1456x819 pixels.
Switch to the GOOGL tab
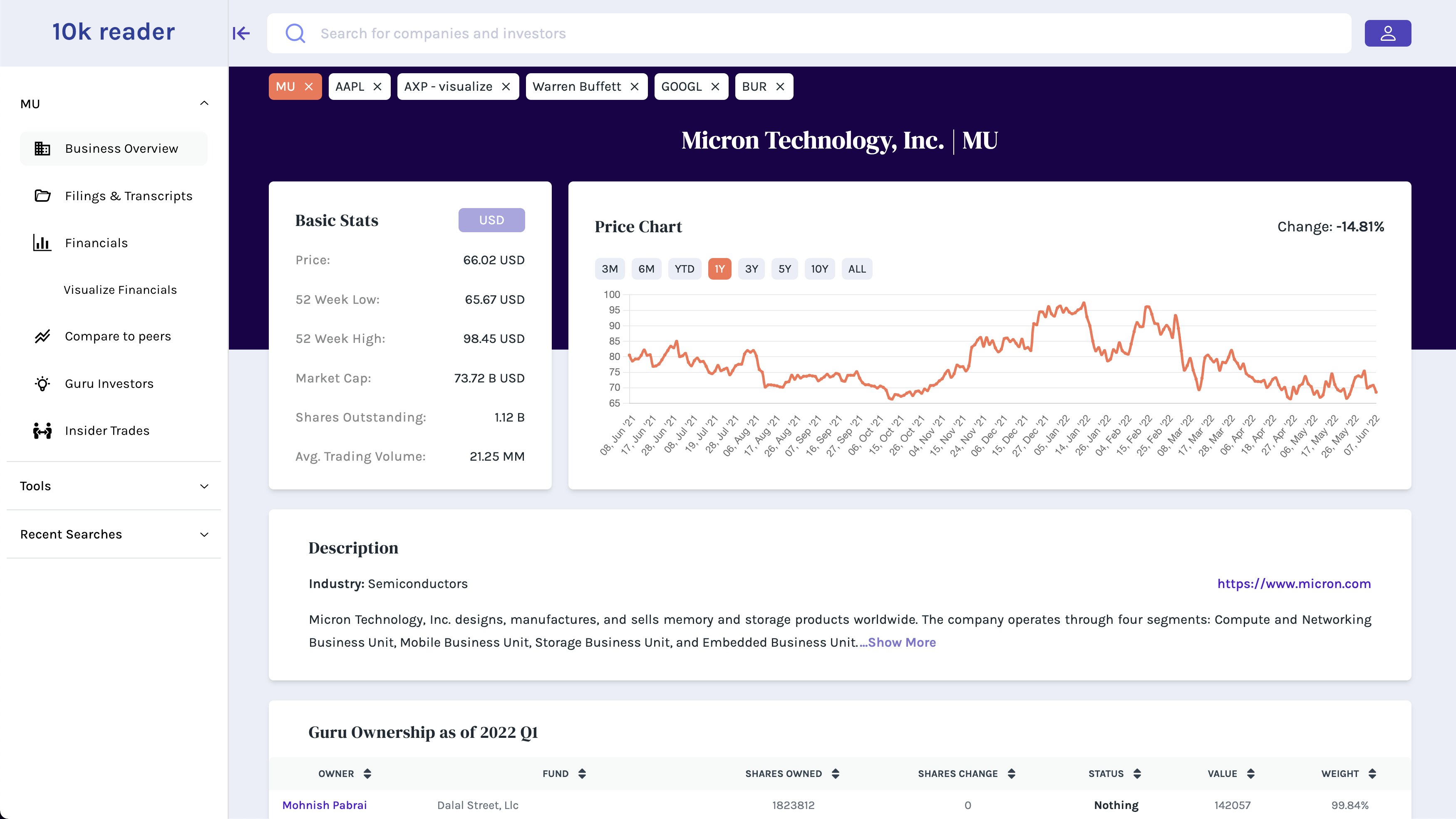681,87
